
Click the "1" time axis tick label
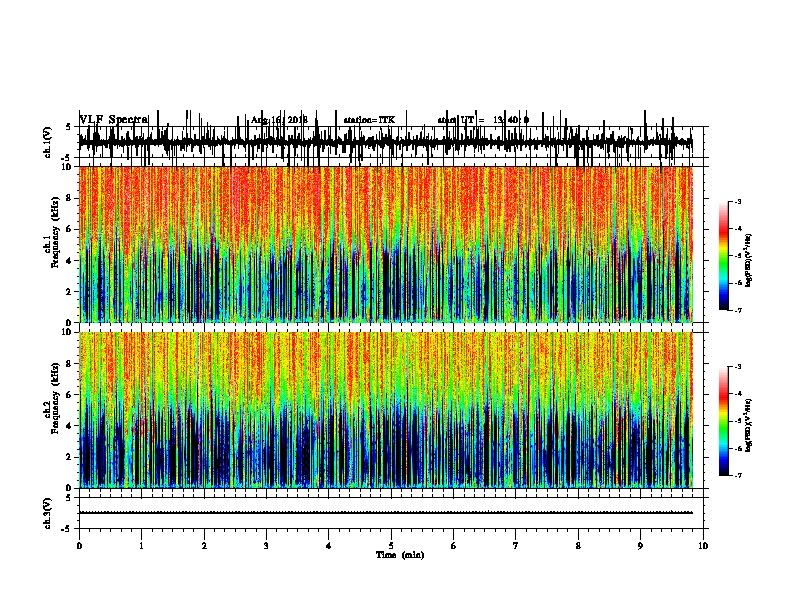(141, 545)
